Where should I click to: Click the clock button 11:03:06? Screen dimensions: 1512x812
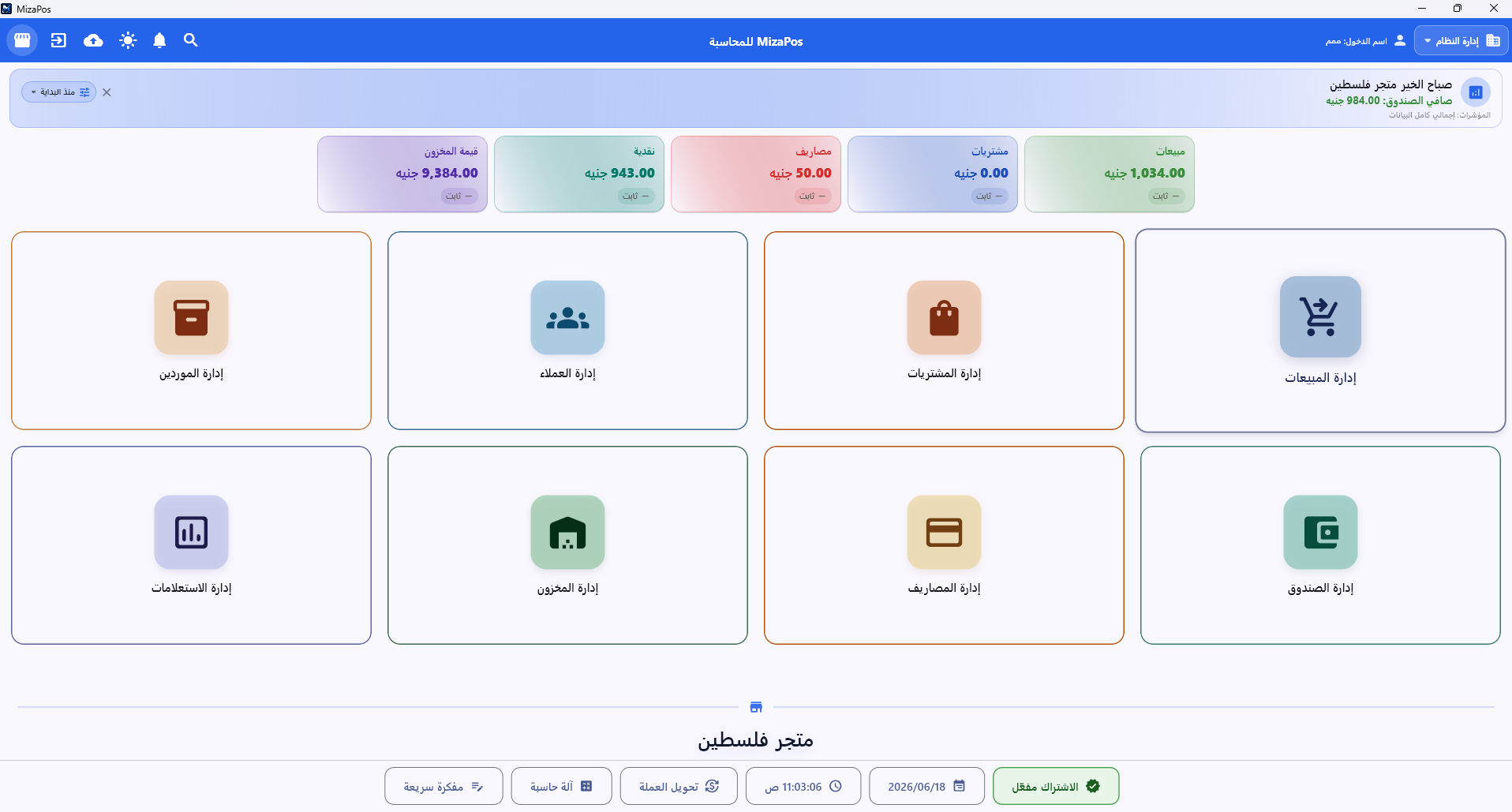[x=803, y=786]
